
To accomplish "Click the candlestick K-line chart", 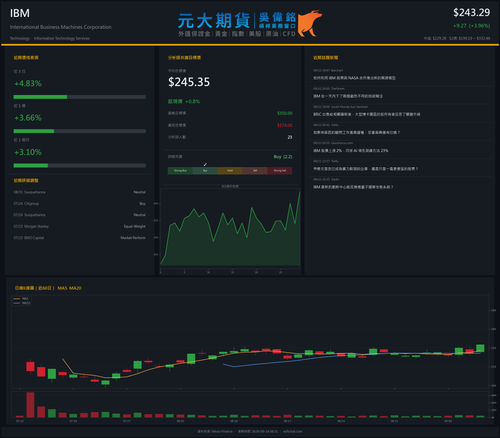I will [250, 342].
